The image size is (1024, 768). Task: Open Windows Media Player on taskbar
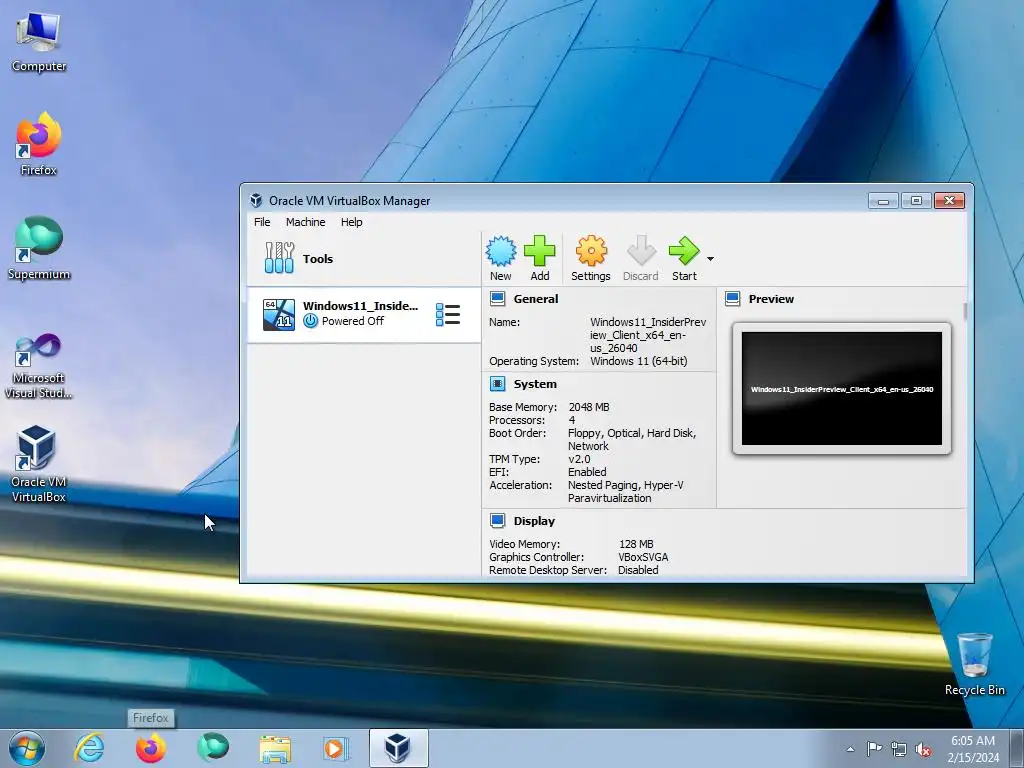coord(336,748)
